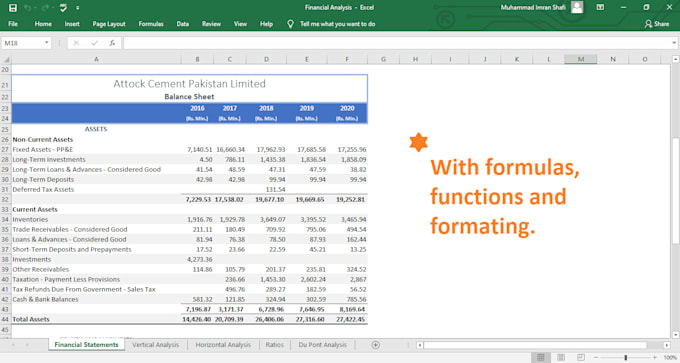680x363 pixels.
Task: Click the previous sheet navigation arrow
Action: click(x=13, y=345)
